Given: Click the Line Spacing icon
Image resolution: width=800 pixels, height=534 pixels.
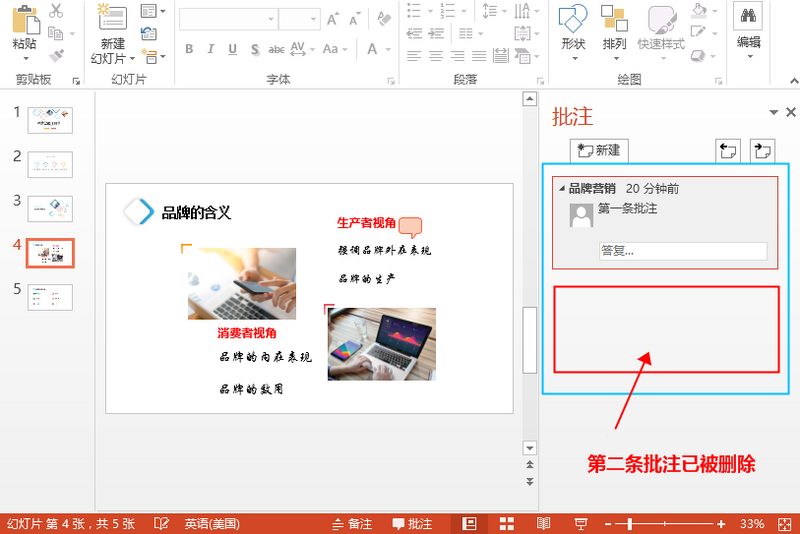Looking at the screenshot, I should click(490, 10).
